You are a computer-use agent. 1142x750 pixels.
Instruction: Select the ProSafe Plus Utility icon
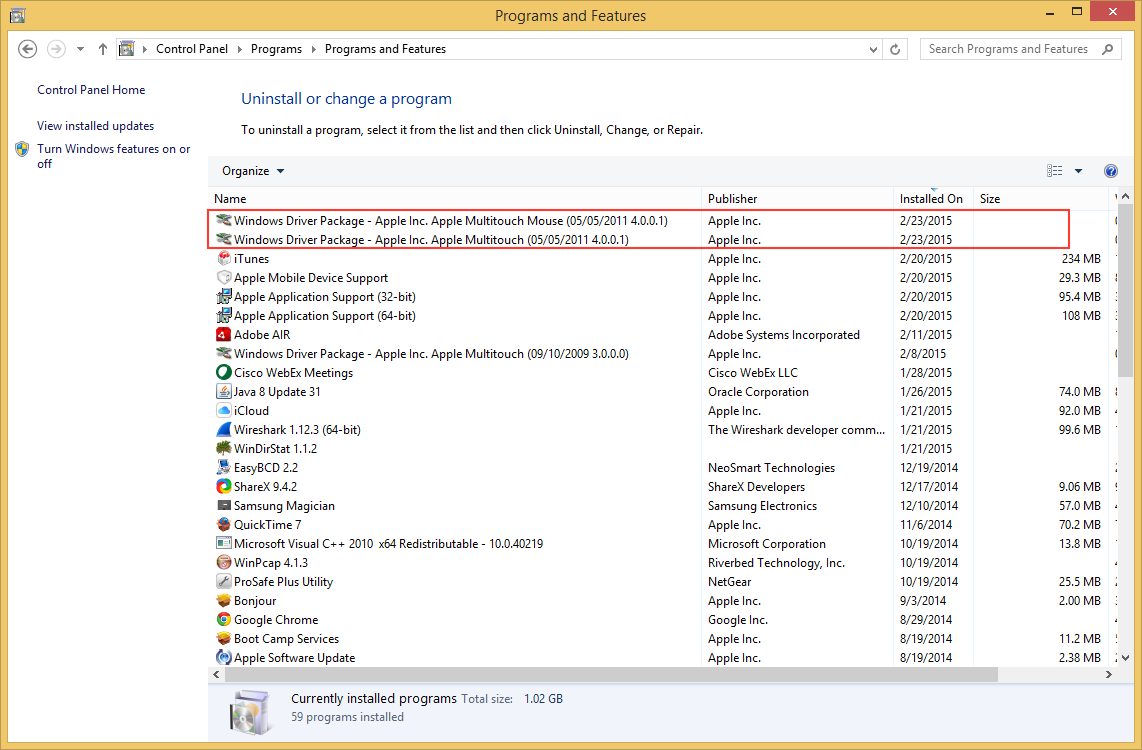coord(224,581)
